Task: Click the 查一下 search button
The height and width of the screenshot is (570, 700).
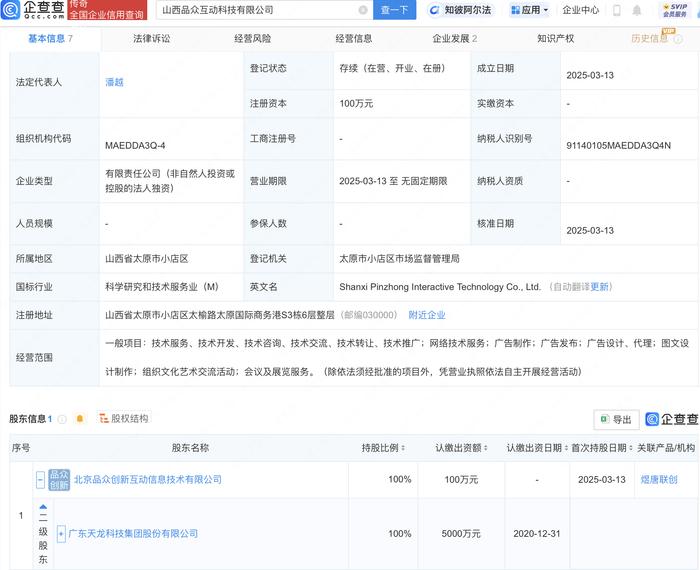Action: click(394, 10)
